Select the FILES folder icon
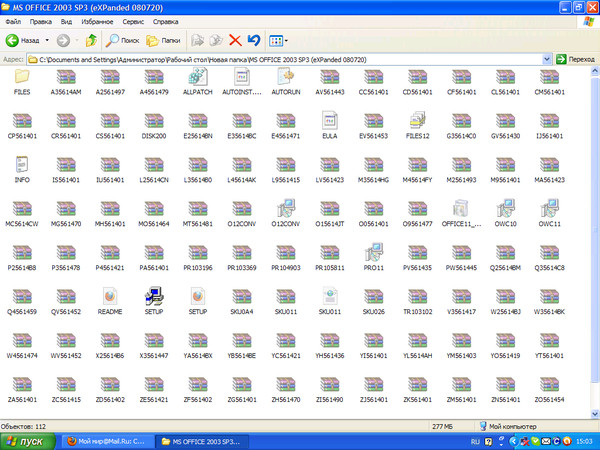 pyautogui.click(x=22, y=77)
